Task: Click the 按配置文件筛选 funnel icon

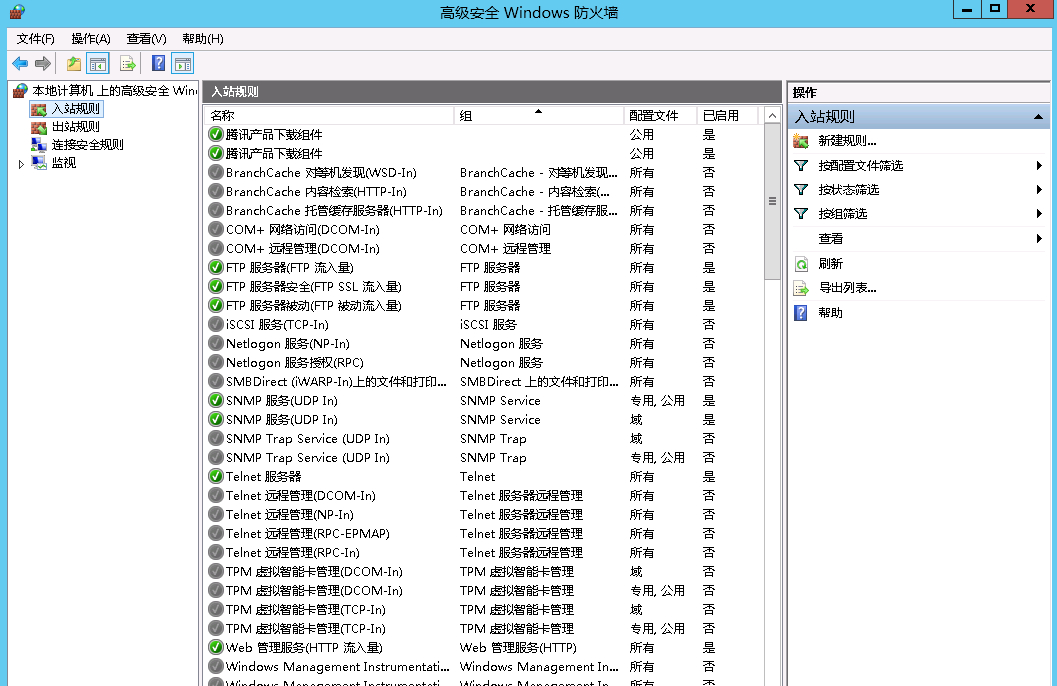Action: click(x=801, y=166)
